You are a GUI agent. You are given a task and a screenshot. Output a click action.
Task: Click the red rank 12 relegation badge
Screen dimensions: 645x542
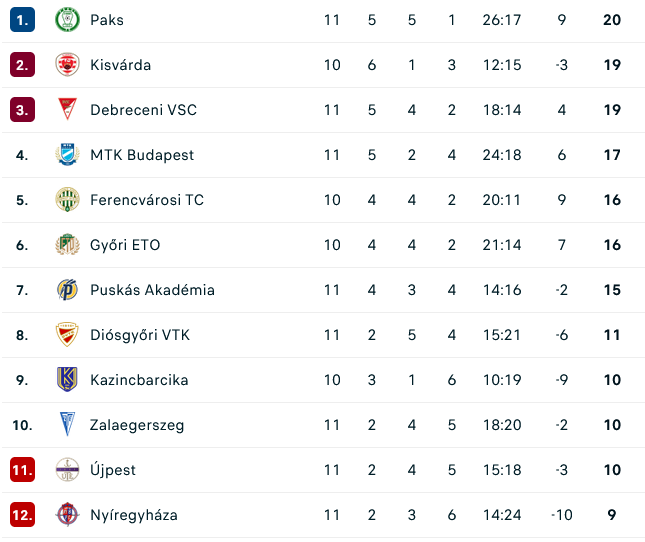click(x=23, y=515)
